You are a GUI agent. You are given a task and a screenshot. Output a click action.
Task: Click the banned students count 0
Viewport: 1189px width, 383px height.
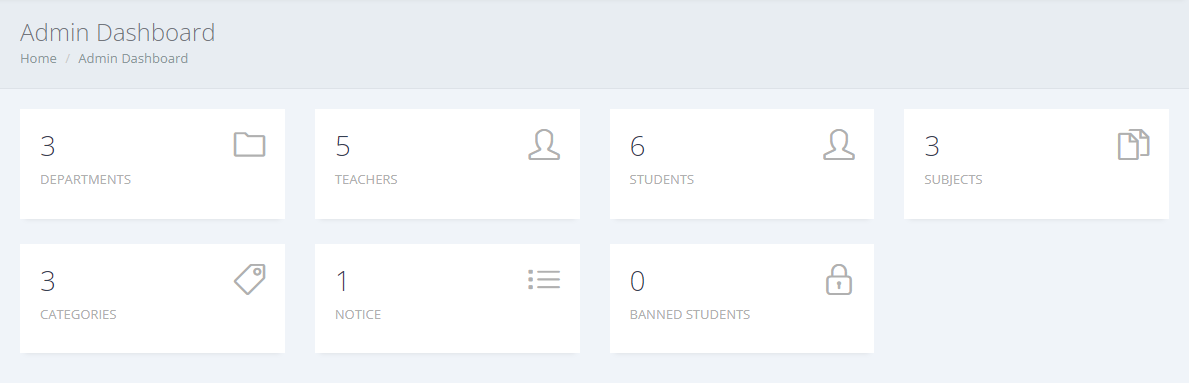point(637,281)
